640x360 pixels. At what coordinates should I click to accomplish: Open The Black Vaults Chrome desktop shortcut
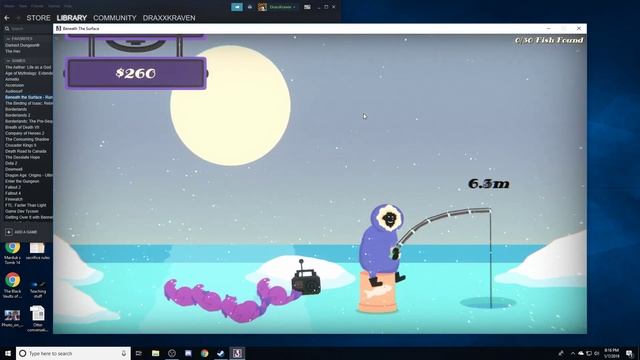[x=13, y=285]
